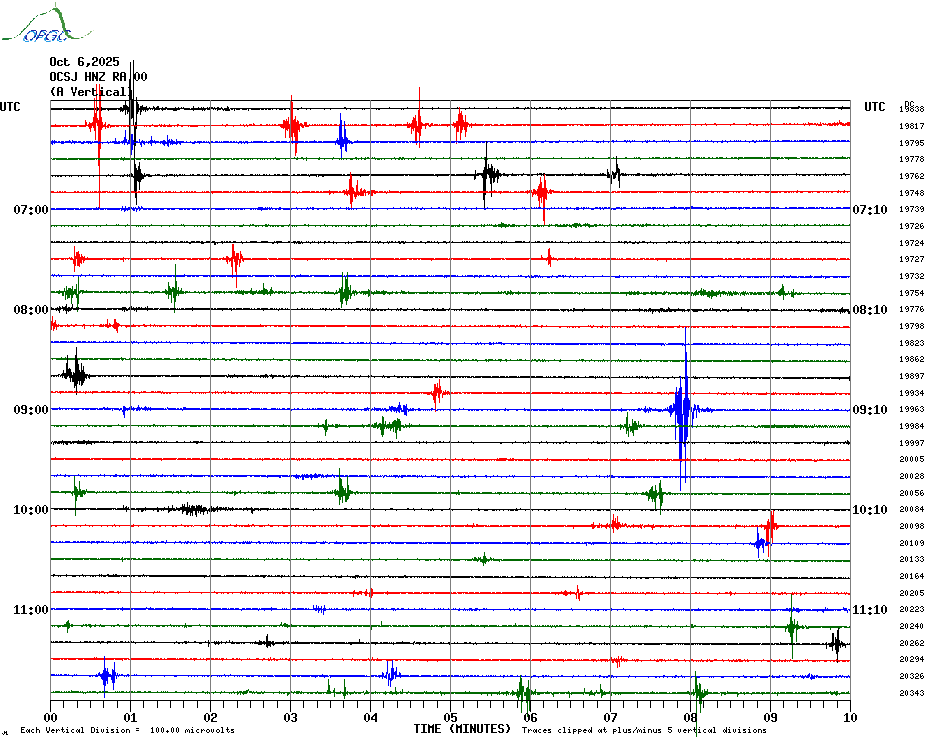The width and height of the screenshot is (930, 744).
Task: Select the 11:10 label on right edge
Action: tap(869, 610)
